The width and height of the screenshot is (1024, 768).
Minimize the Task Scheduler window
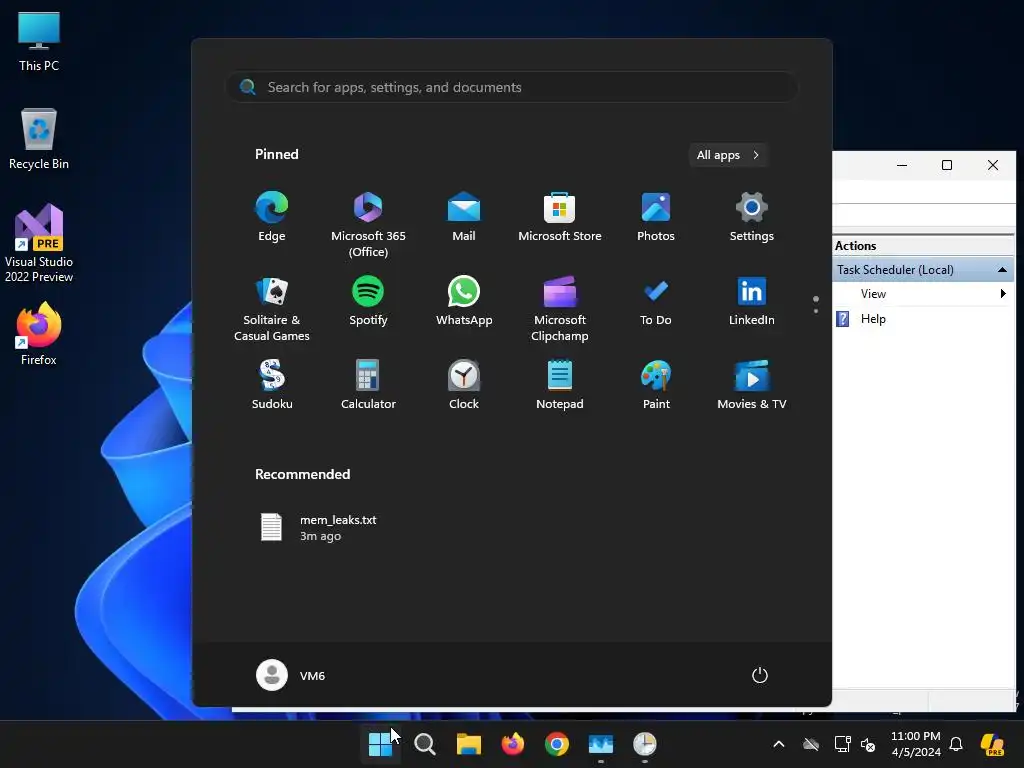902,165
